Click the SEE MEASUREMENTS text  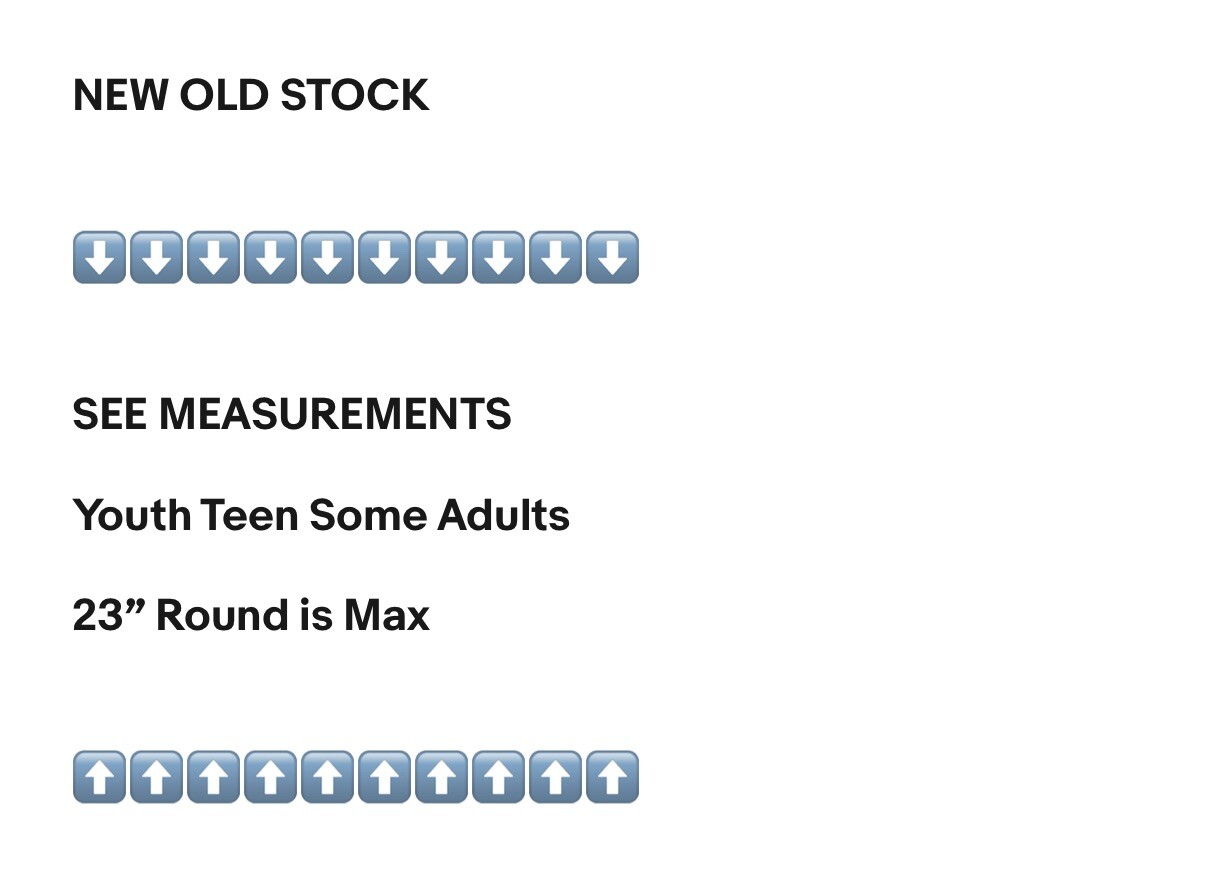point(292,414)
